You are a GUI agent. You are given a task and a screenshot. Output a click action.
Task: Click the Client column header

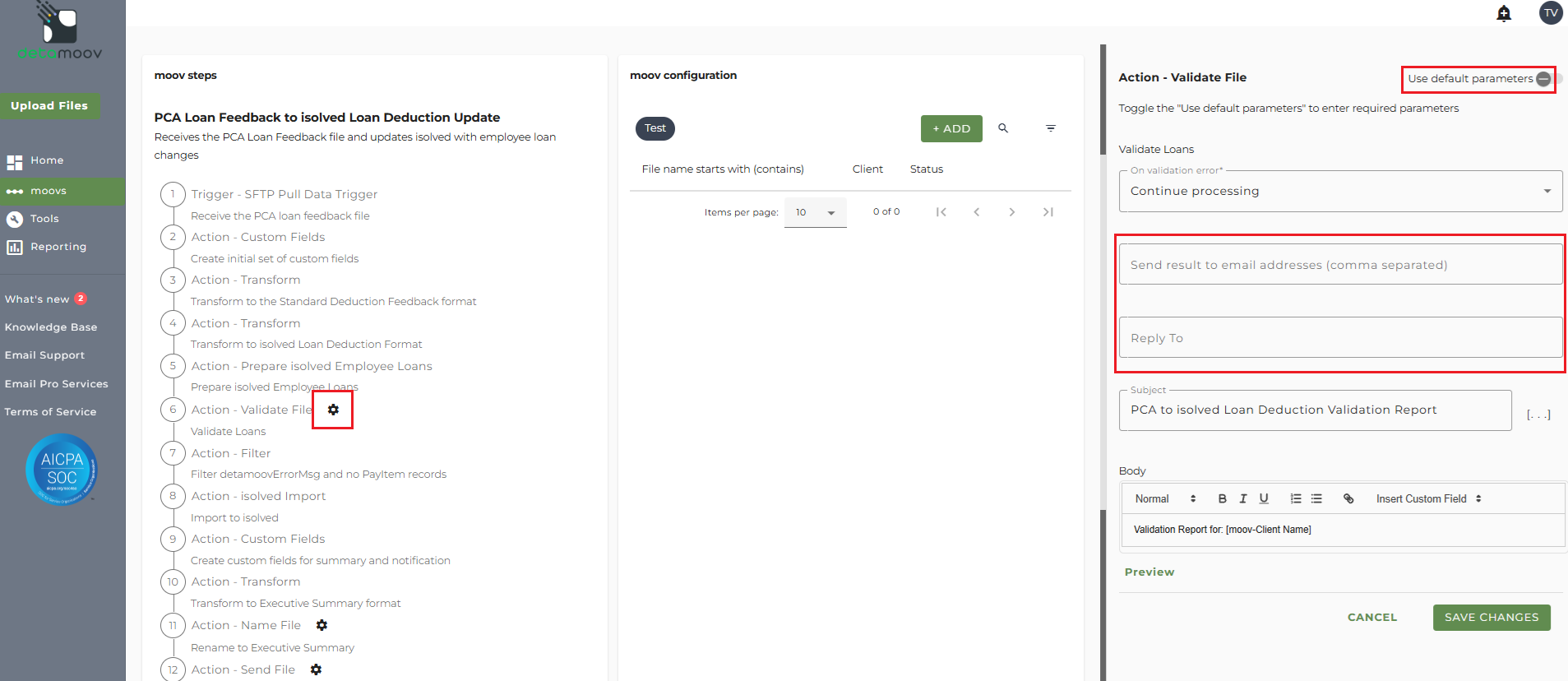click(x=867, y=169)
